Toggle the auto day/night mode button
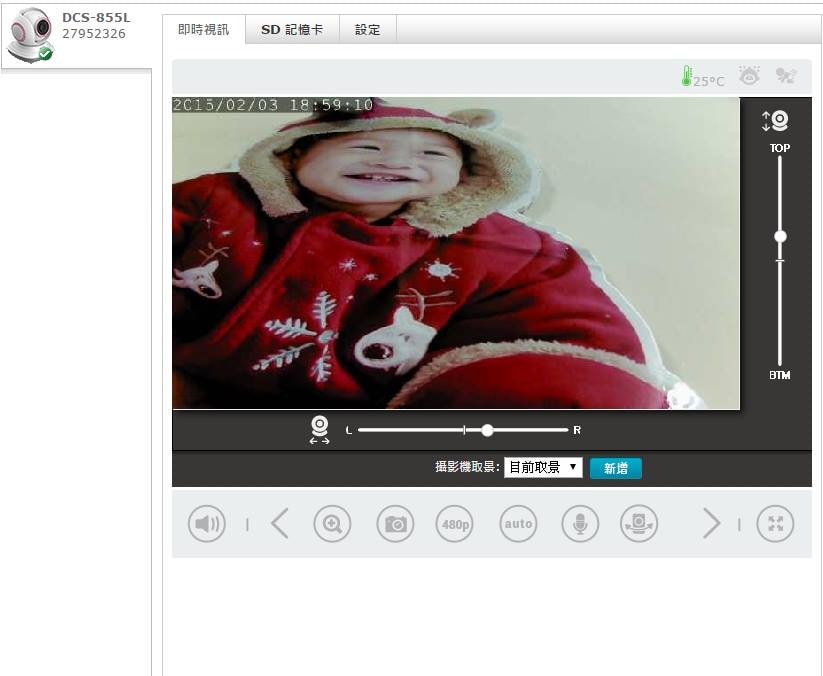Screen dimensions: 823x676 point(518,524)
